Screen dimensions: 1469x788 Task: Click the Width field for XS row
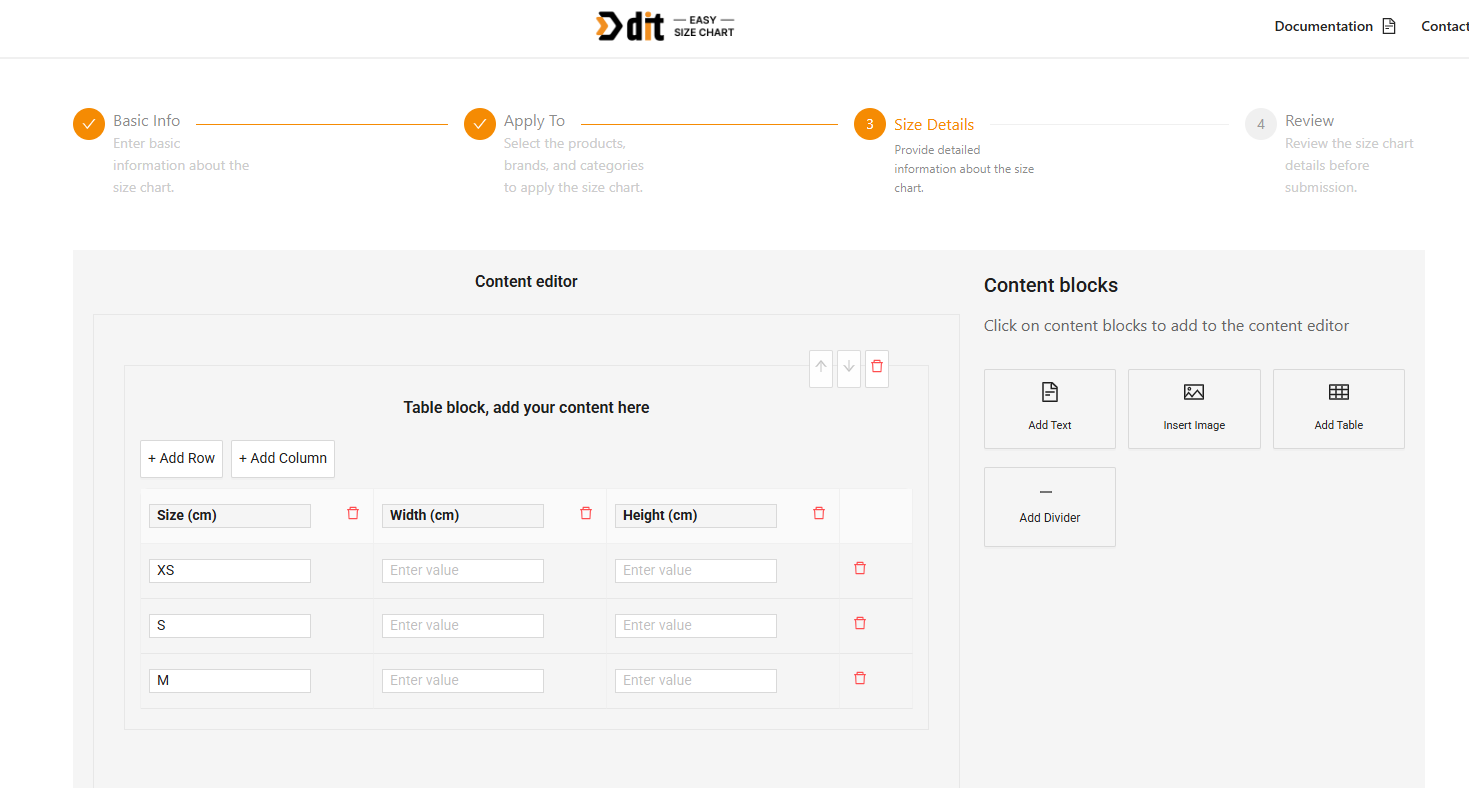462,571
